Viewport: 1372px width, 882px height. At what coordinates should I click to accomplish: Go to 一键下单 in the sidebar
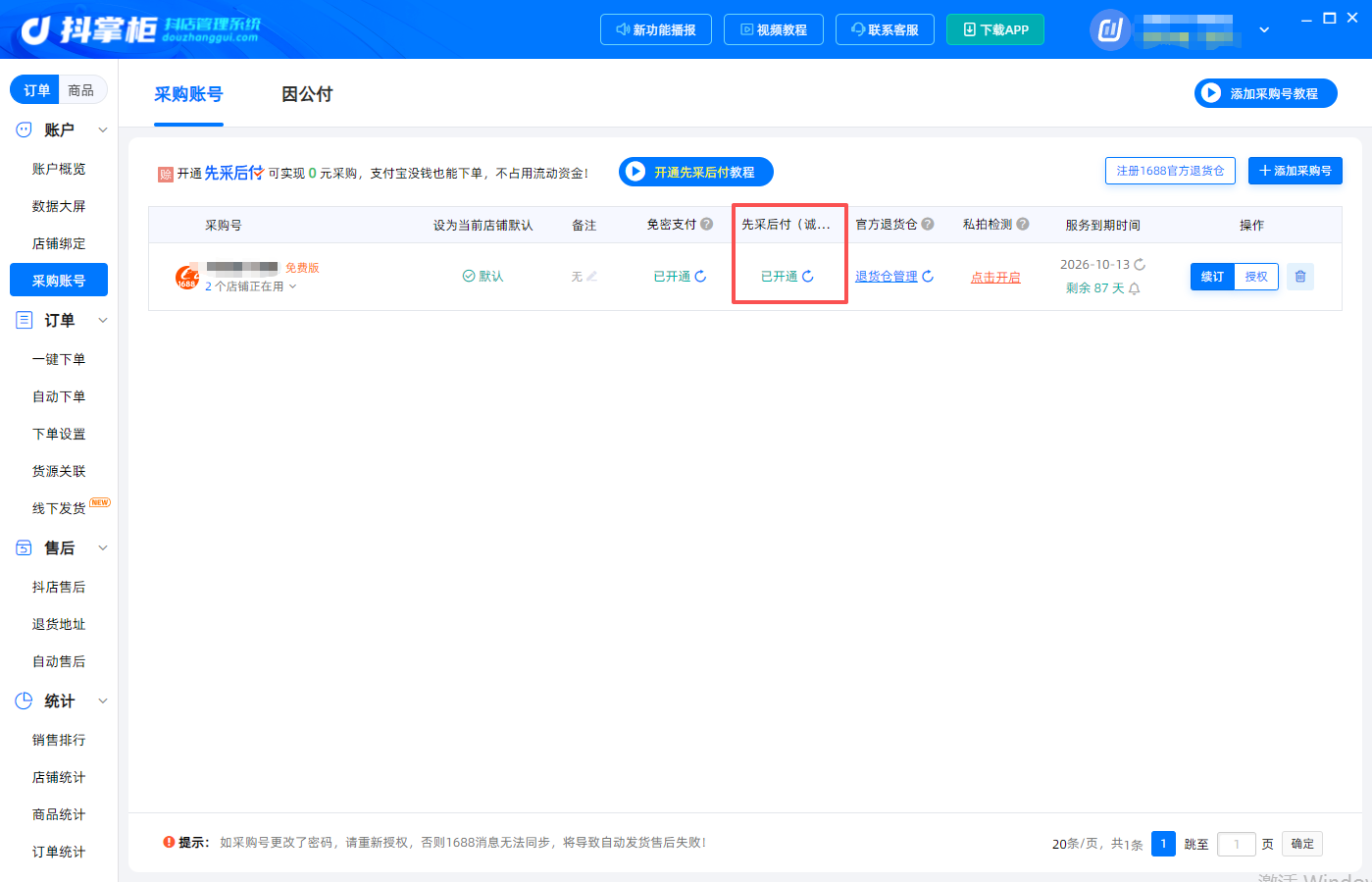(59, 359)
